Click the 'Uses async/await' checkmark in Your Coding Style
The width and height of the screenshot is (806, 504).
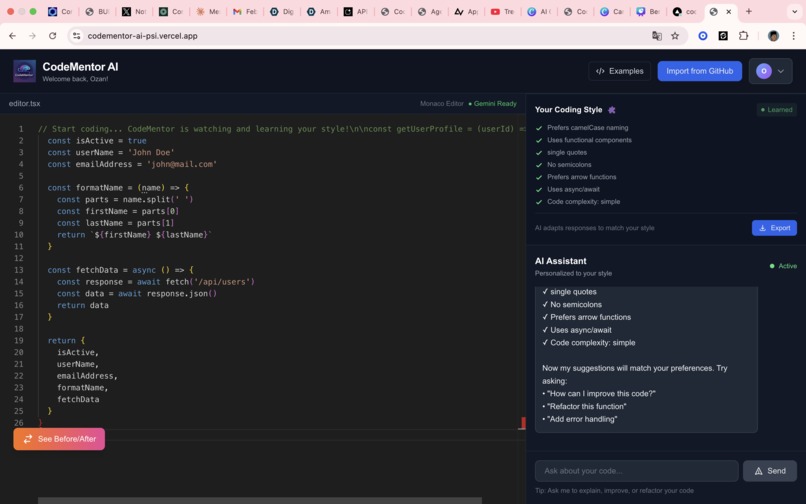coord(539,189)
